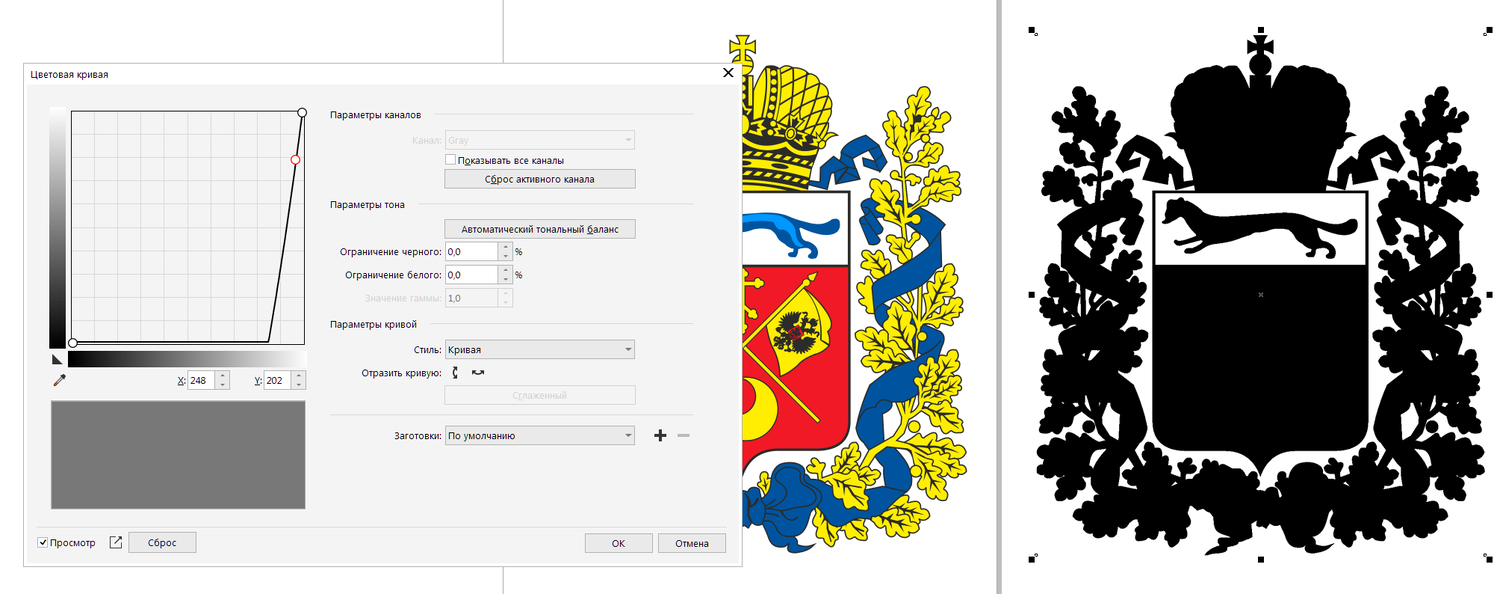Click the Параметры тона section heading
Viewport: 1500px width, 594px height.
tap(367, 205)
